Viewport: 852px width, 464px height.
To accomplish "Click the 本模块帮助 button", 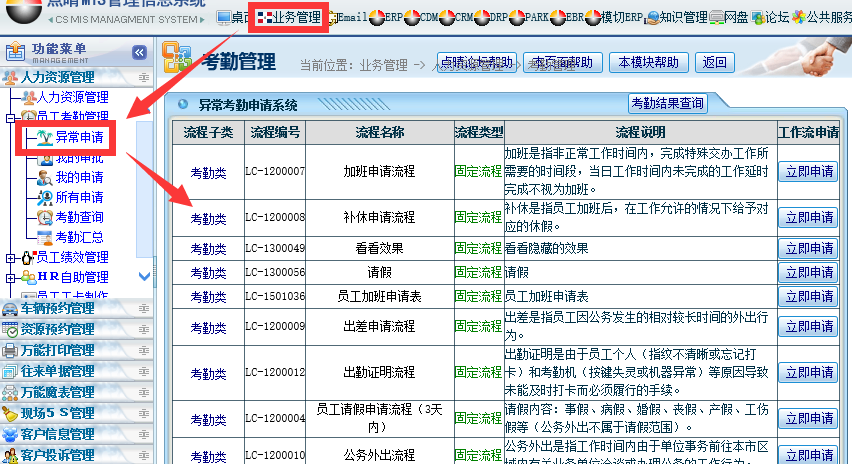I will pyautogui.click(x=648, y=62).
